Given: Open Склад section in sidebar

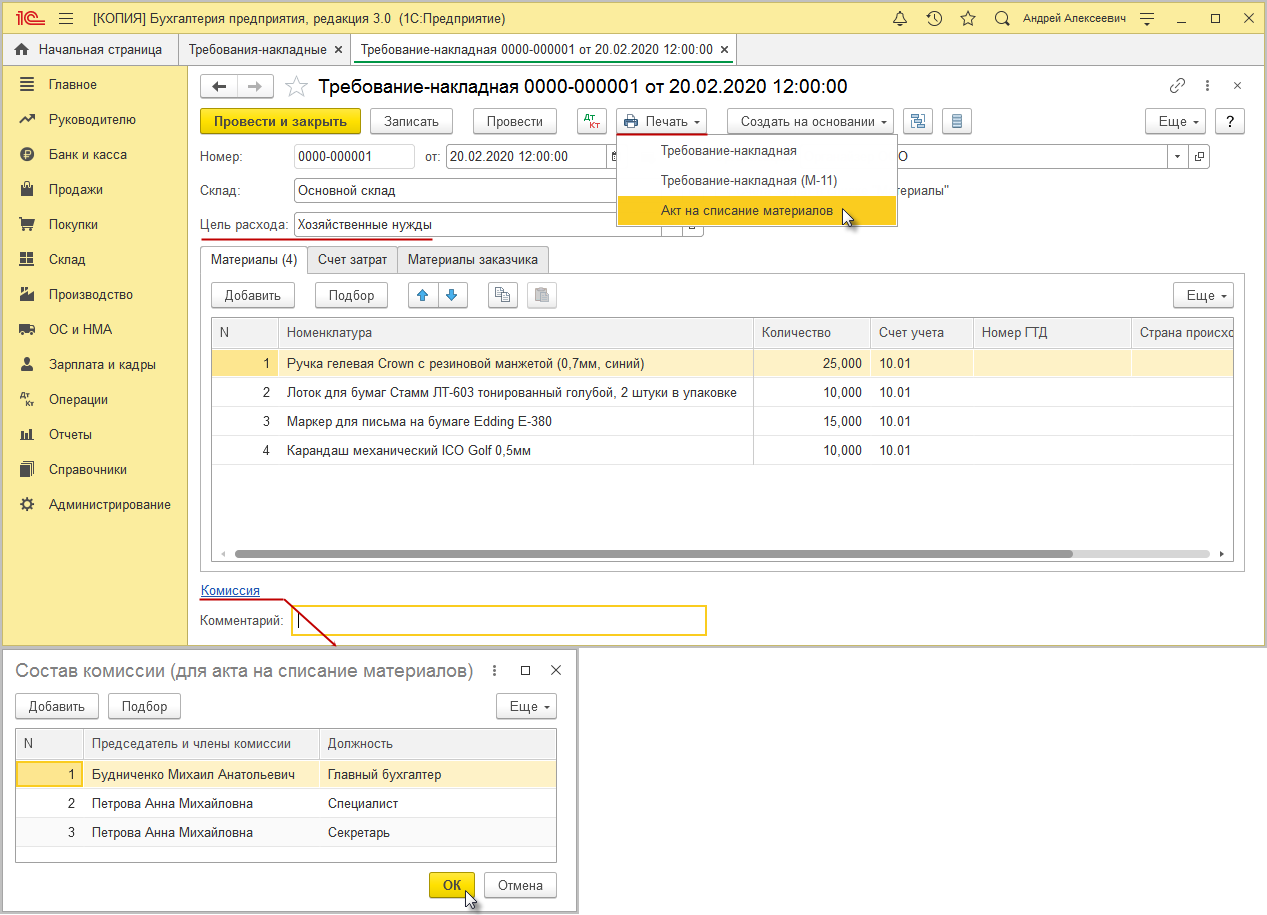Looking at the screenshot, I should [x=67, y=260].
